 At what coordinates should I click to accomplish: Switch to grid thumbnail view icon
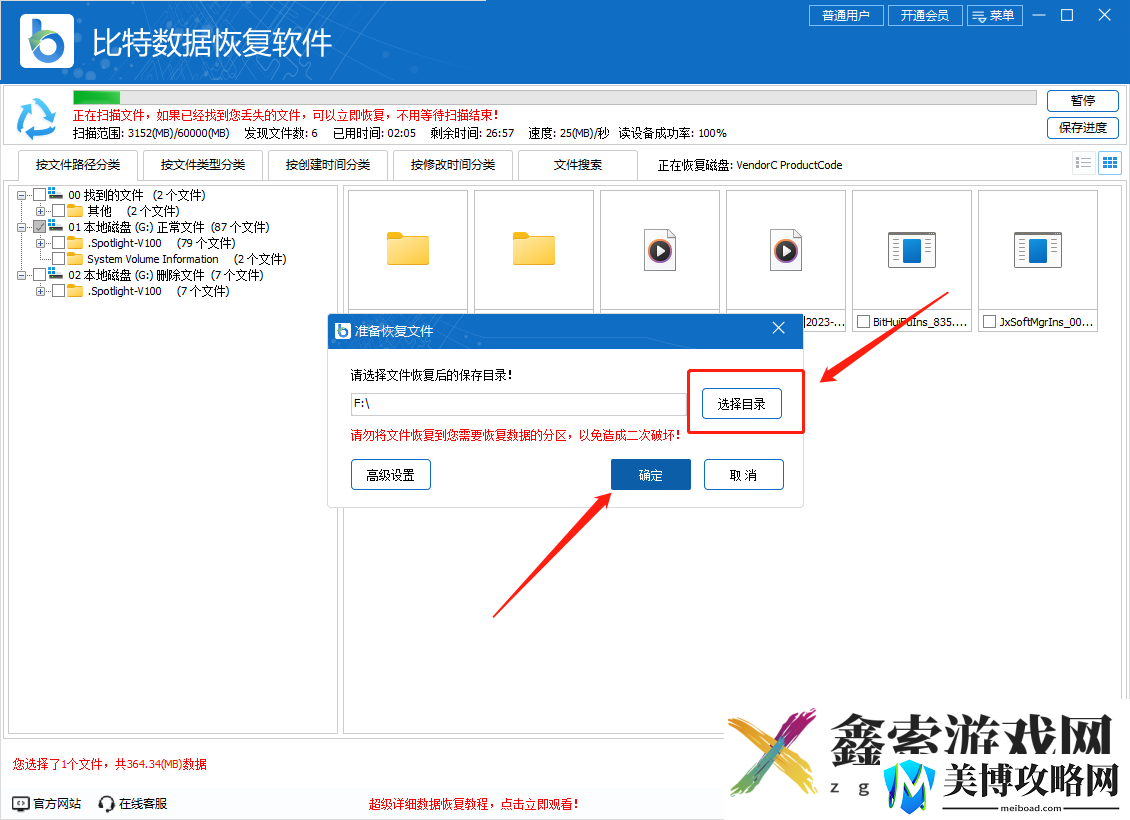(x=1110, y=163)
